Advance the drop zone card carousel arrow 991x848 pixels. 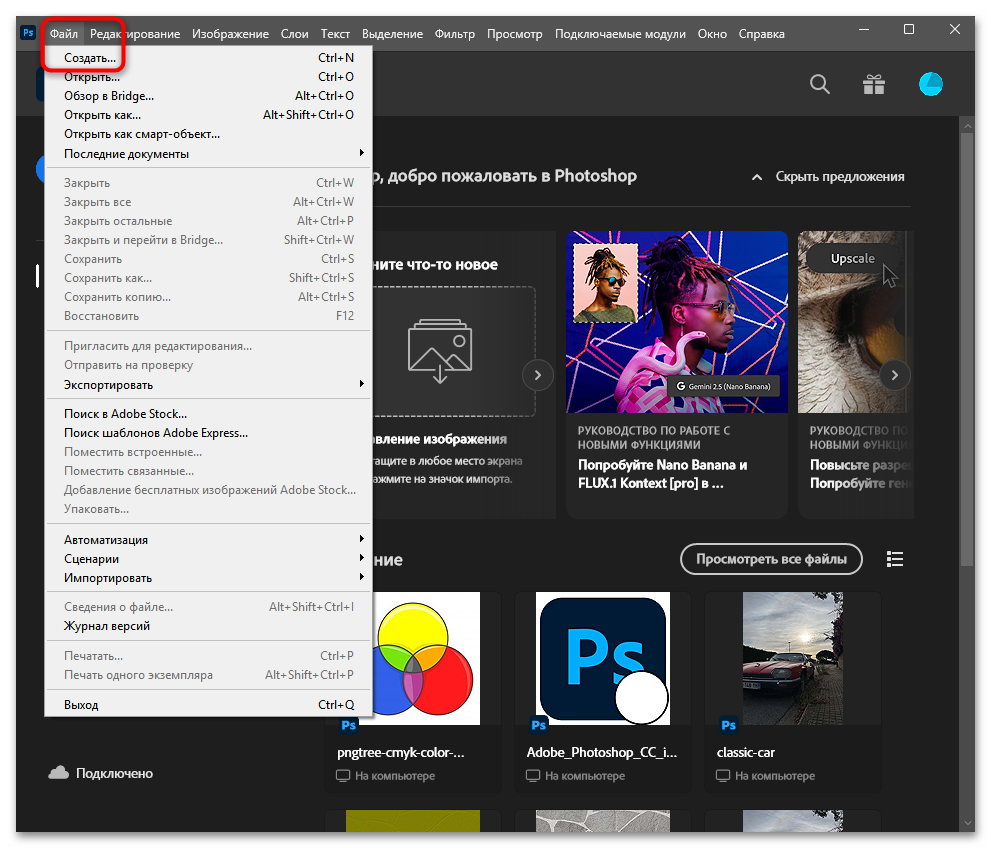coord(538,375)
